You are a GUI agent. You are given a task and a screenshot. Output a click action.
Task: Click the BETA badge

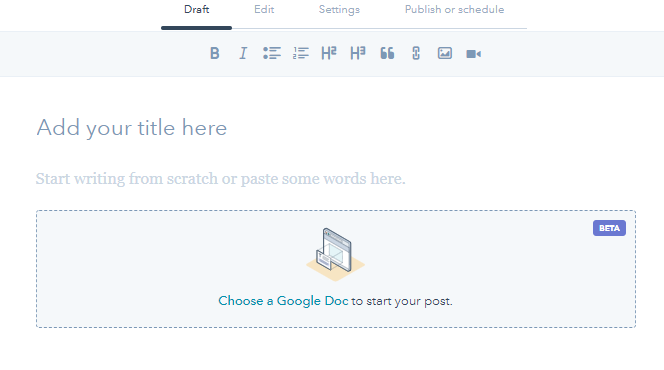pos(609,228)
